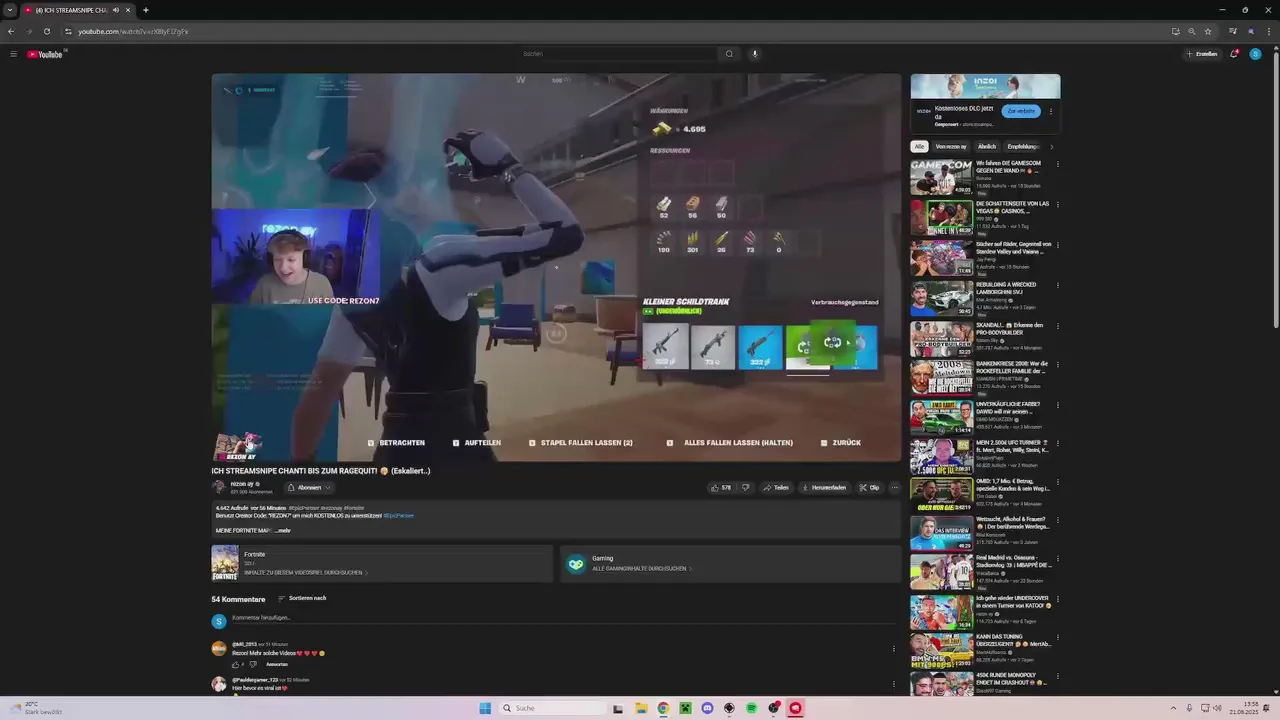Open the rezon ay channel avatar

coord(219,487)
